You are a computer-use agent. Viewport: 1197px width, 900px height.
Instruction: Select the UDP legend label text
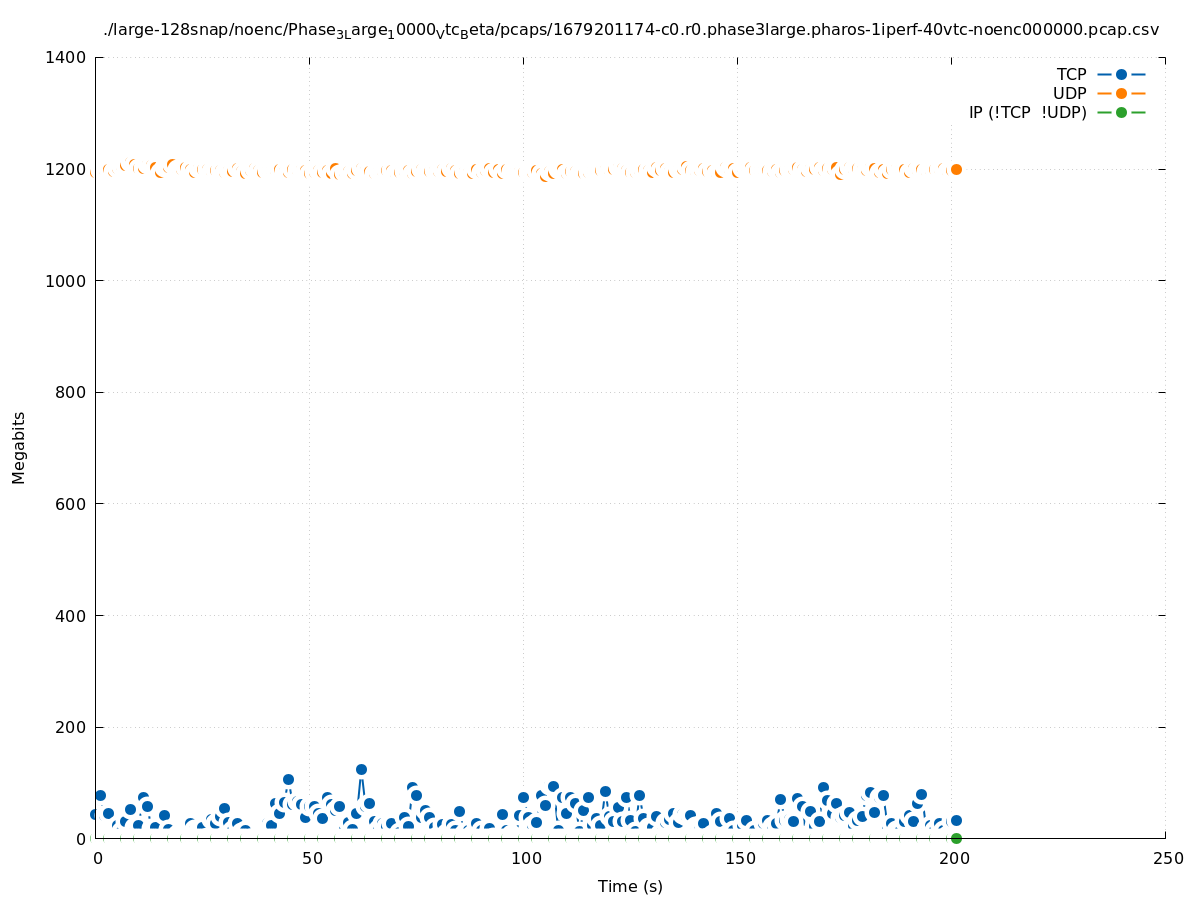coord(1069,93)
